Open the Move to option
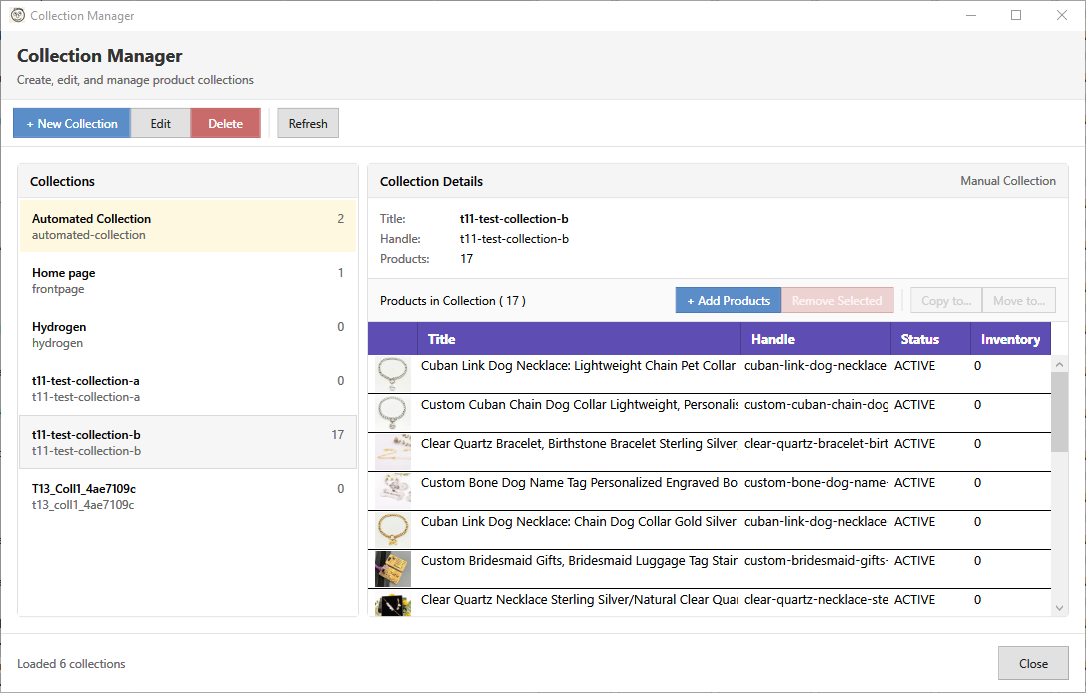This screenshot has width=1086, height=693. pos(1018,299)
